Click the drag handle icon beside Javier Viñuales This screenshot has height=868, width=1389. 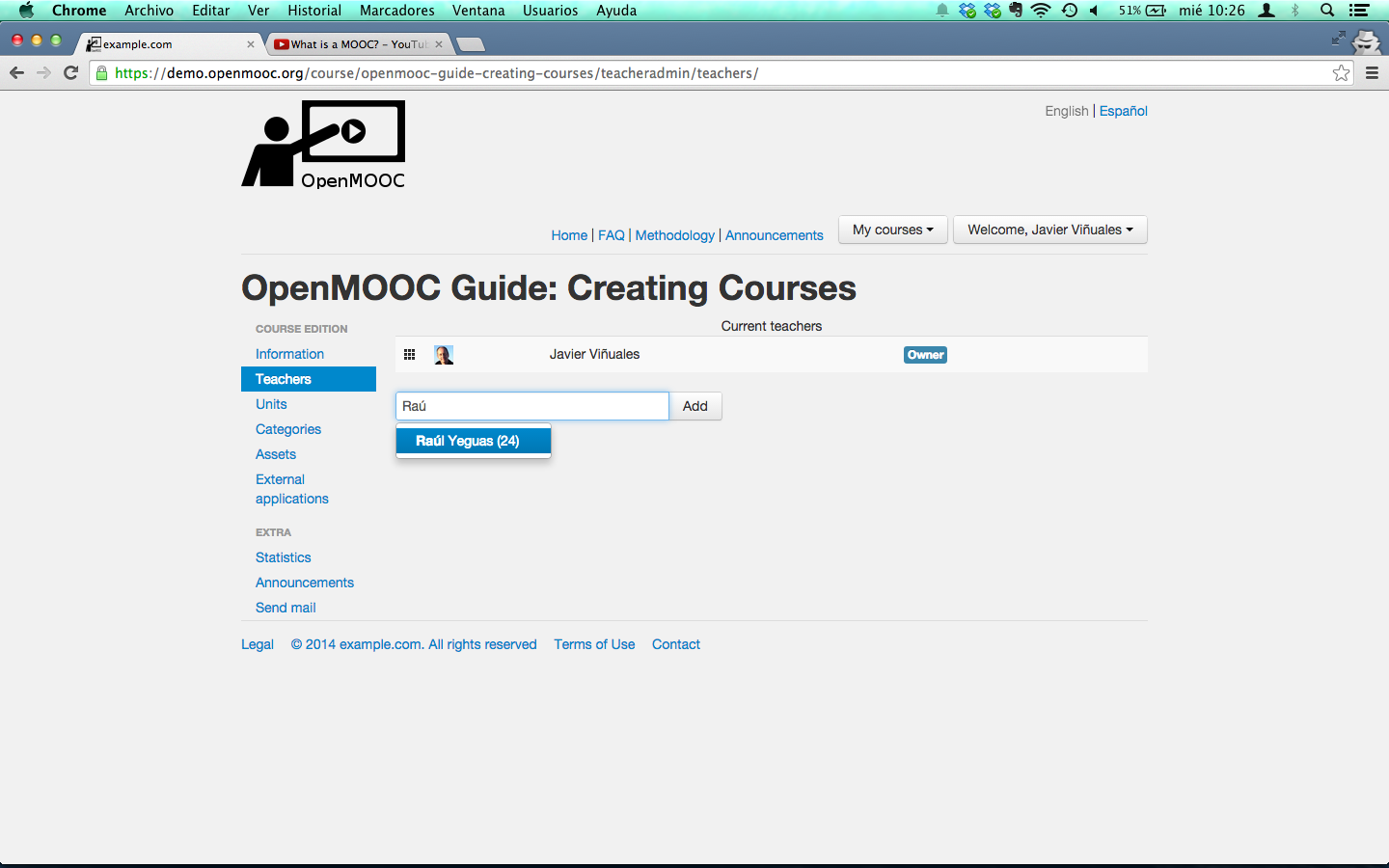click(x=409, y=355)
